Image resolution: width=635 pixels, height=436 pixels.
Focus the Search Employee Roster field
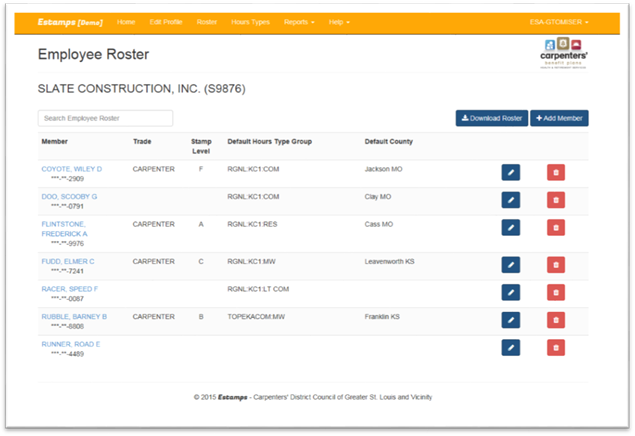point(105,118)
